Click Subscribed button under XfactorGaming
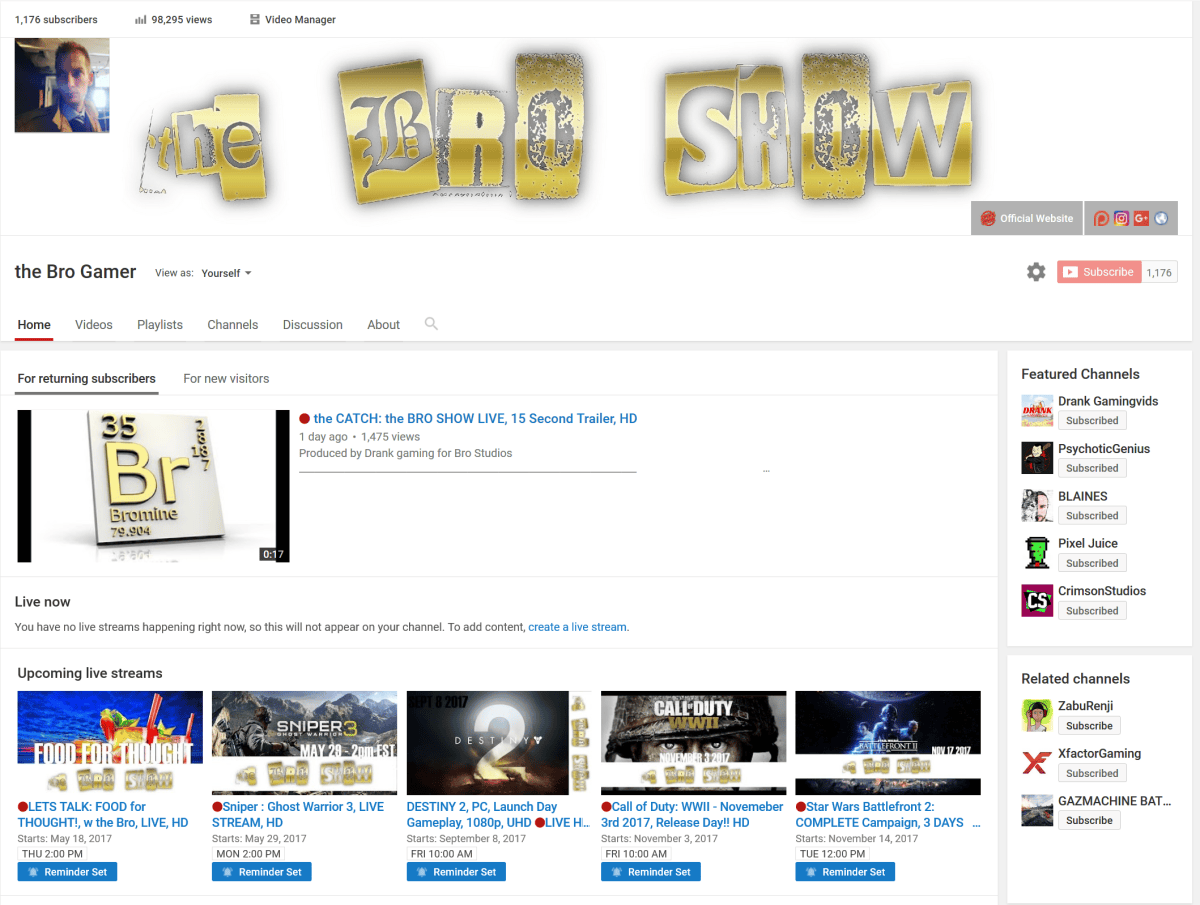This screenshot has width=1200, height=905. [1092, 773]
